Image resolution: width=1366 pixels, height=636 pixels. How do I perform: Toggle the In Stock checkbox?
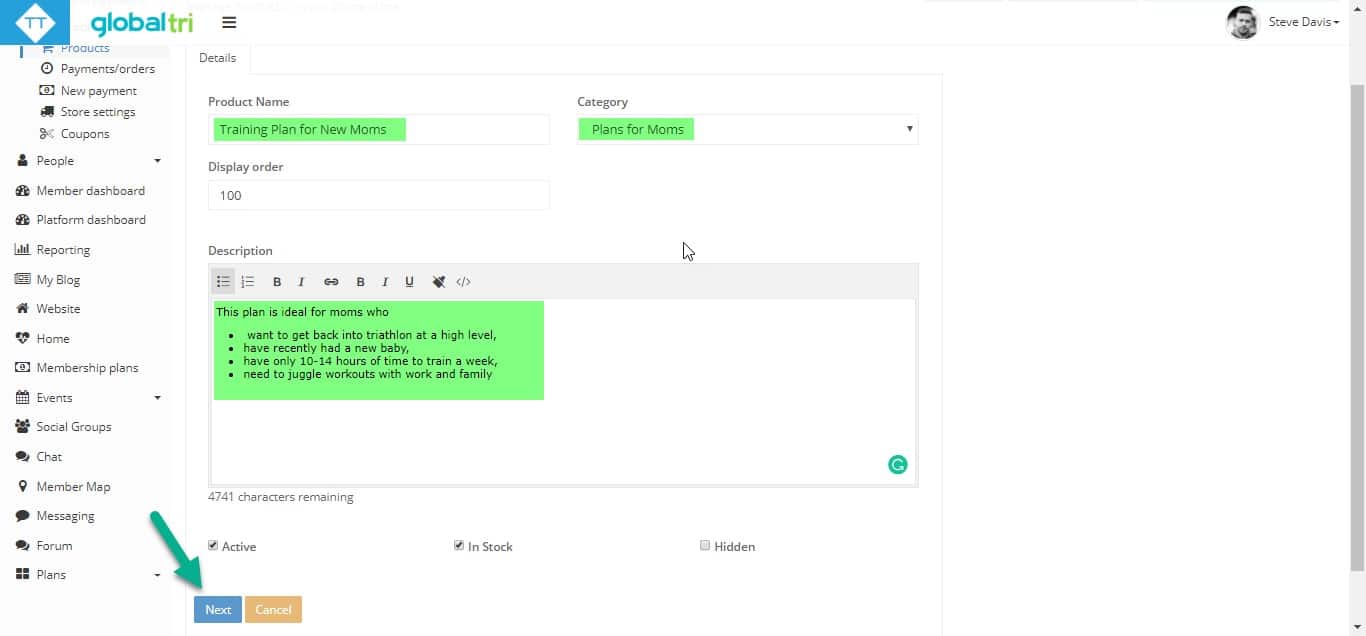tap(459, 546)
